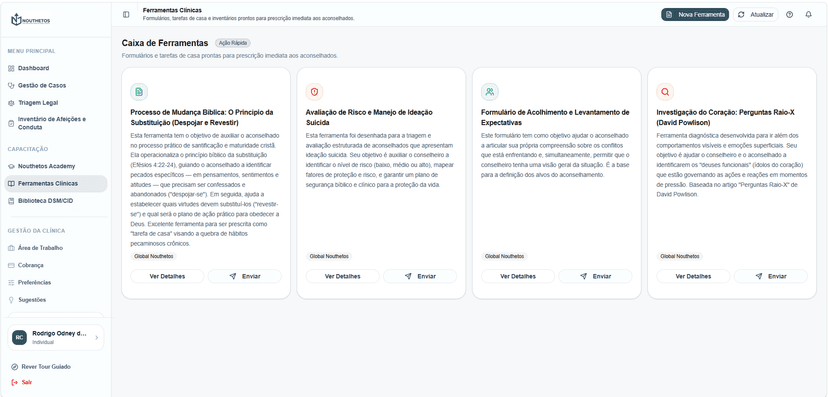Click the Ação Rápida badge
Image resolution: width=828 pixels, height=397 pixels.
pyautogui.click(x=232, y=43)
